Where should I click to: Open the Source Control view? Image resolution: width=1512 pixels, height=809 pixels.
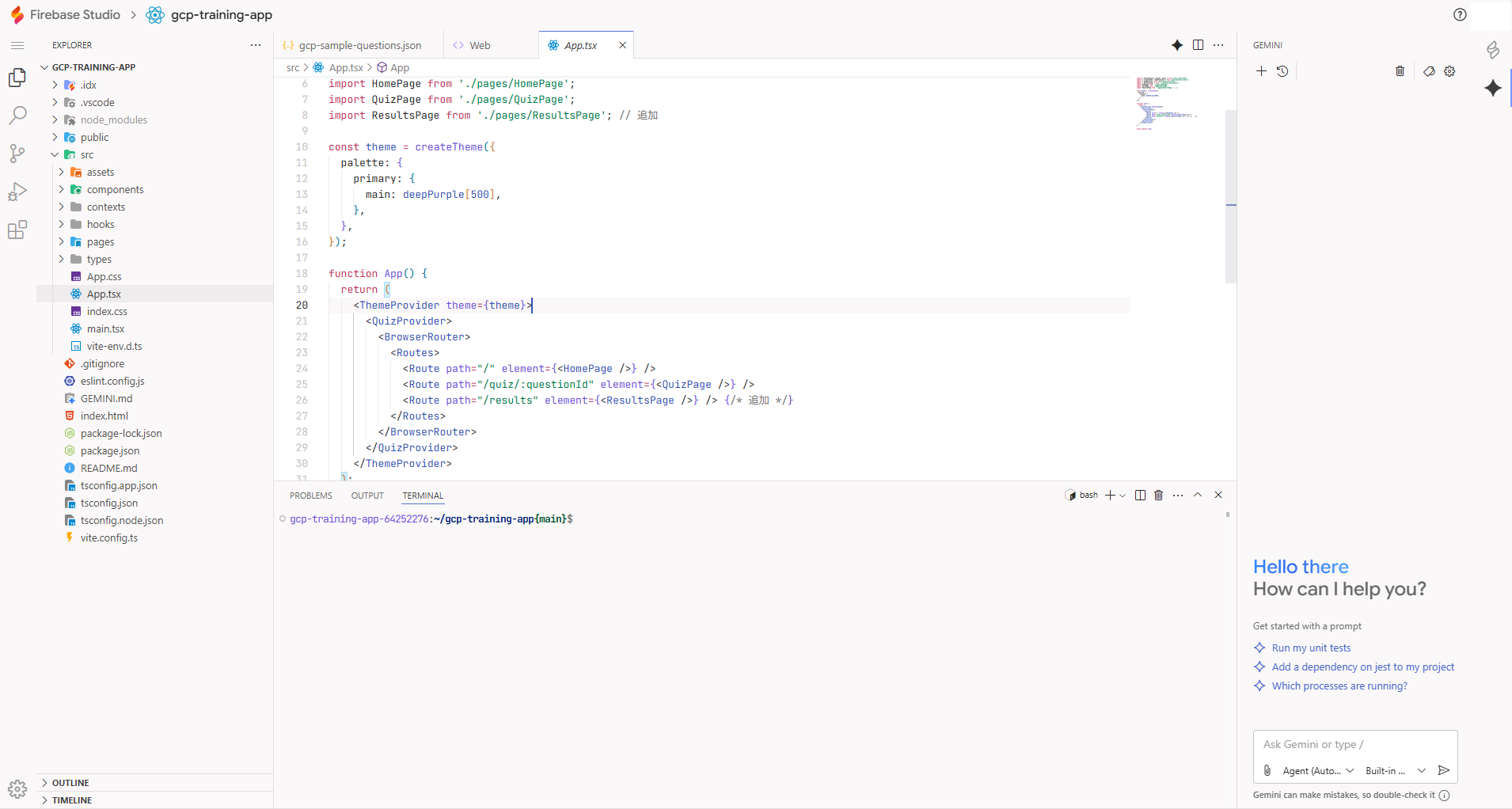(x=17, y=154)
